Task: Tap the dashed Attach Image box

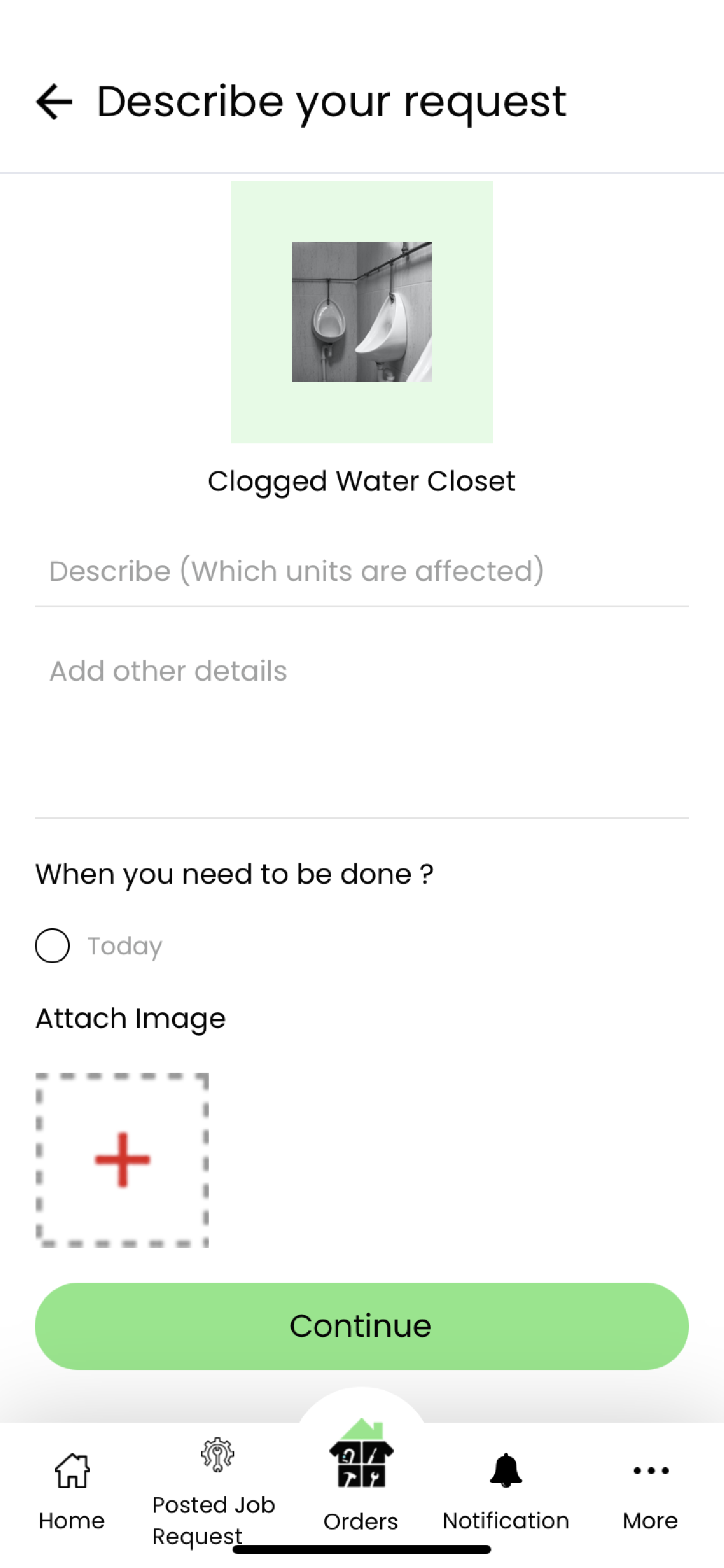Action: click(x=122, y=1160)
